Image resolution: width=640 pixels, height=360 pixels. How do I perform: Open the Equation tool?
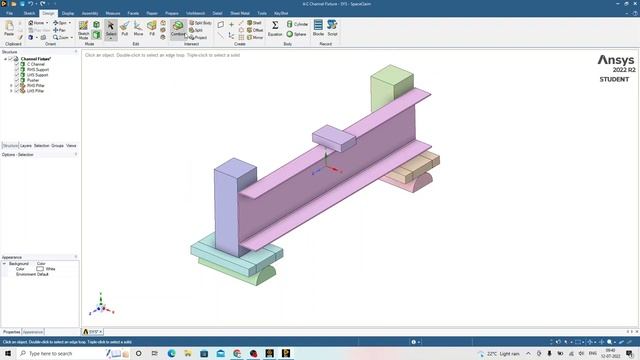click(275, 29)
